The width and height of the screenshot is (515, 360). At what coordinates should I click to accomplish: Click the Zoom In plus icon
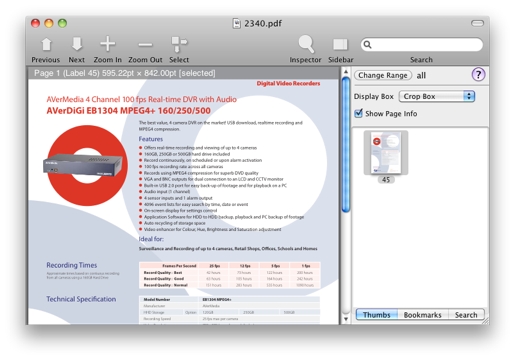(x=107, y=44)
